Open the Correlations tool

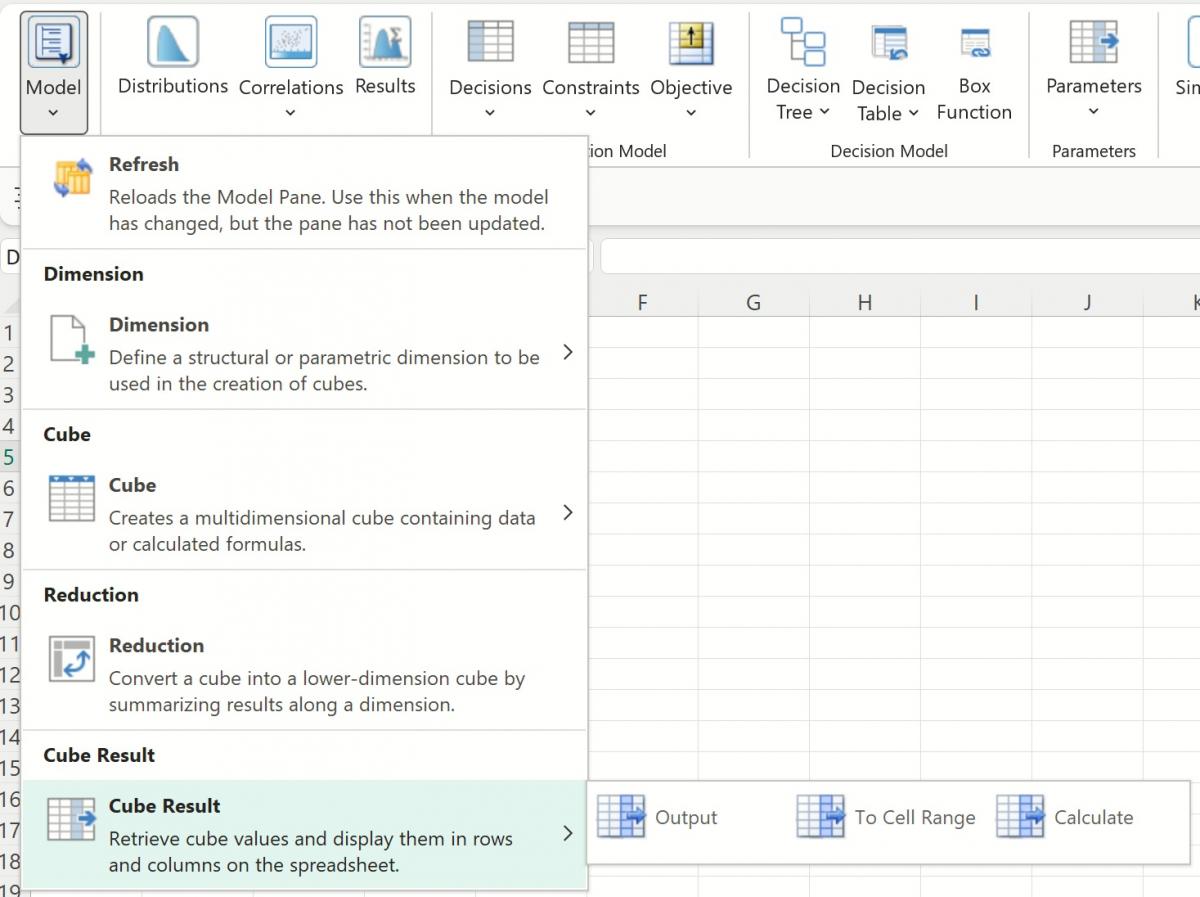coord(290,43)
